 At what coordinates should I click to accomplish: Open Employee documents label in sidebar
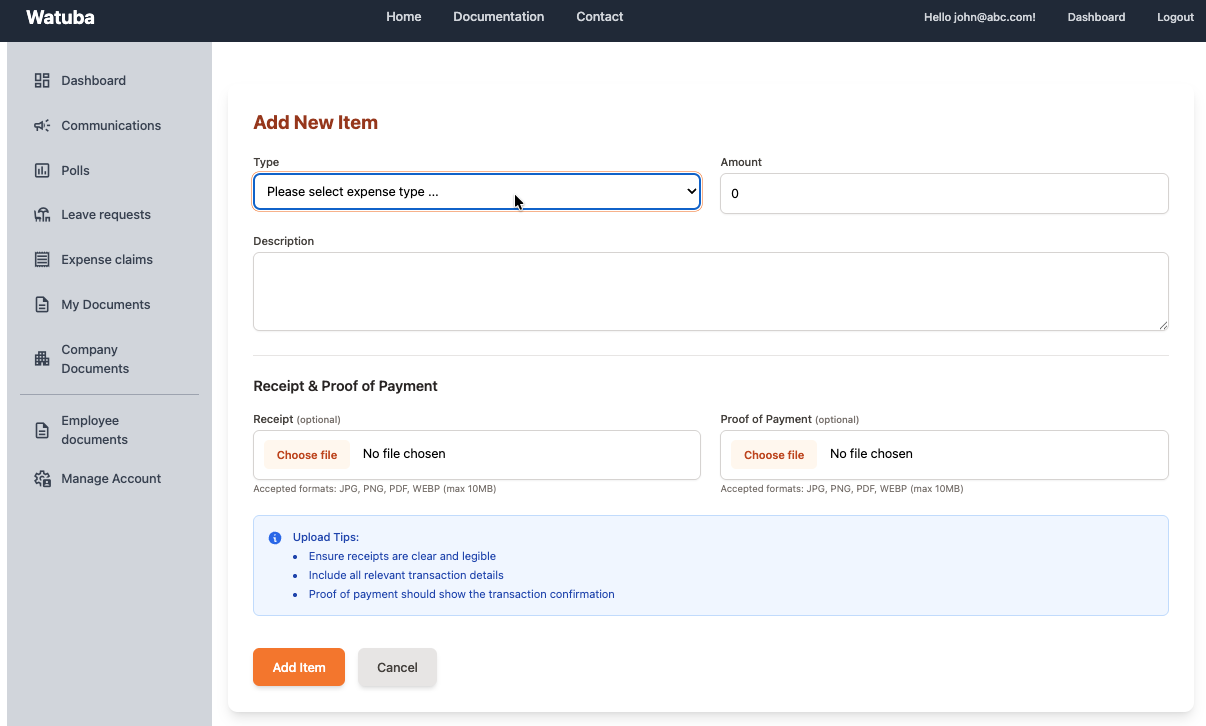pos(94,430)
